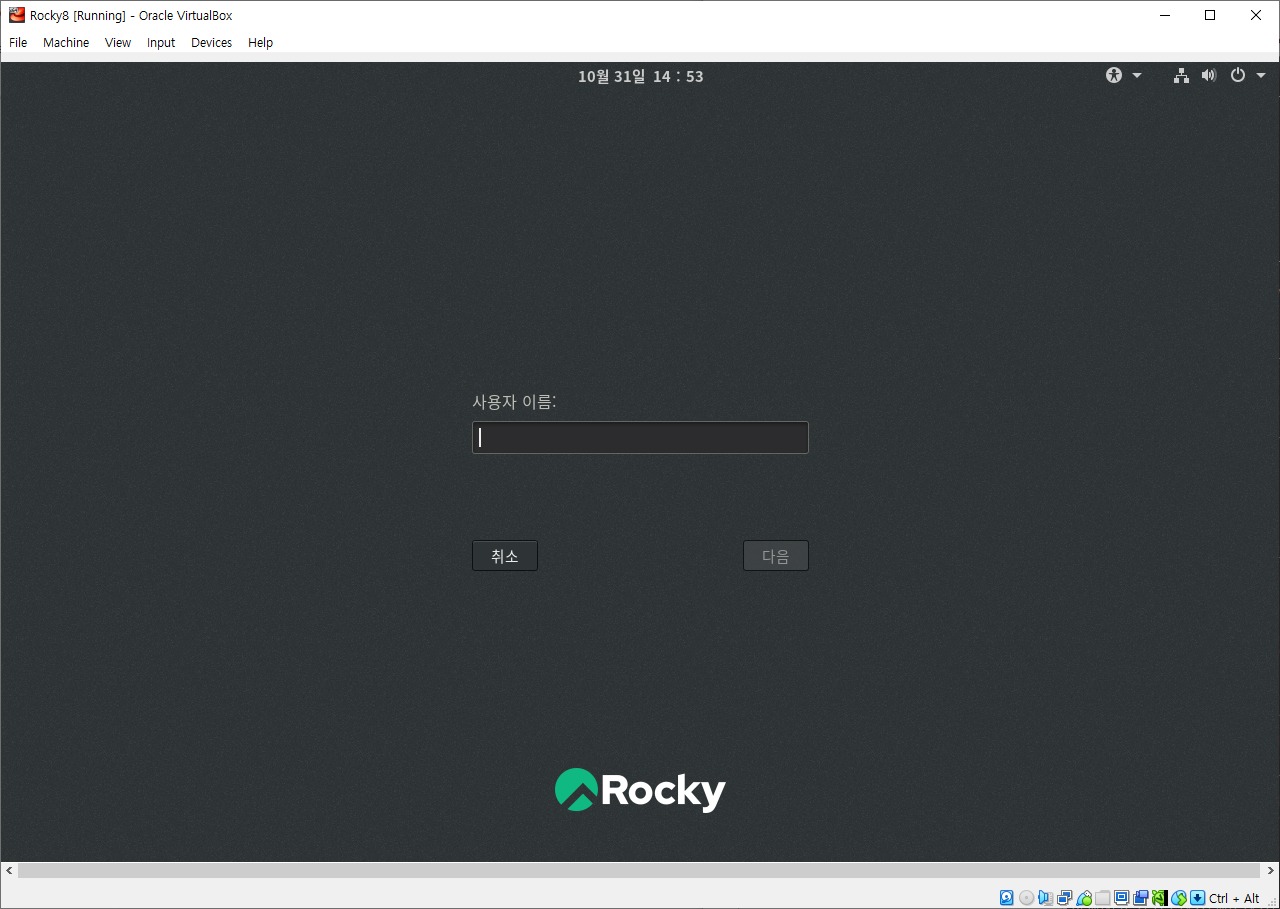The height and width of the screenshot is (909, 1280).
Task: Open the date and time display
Action: click(x=640, y=76)
